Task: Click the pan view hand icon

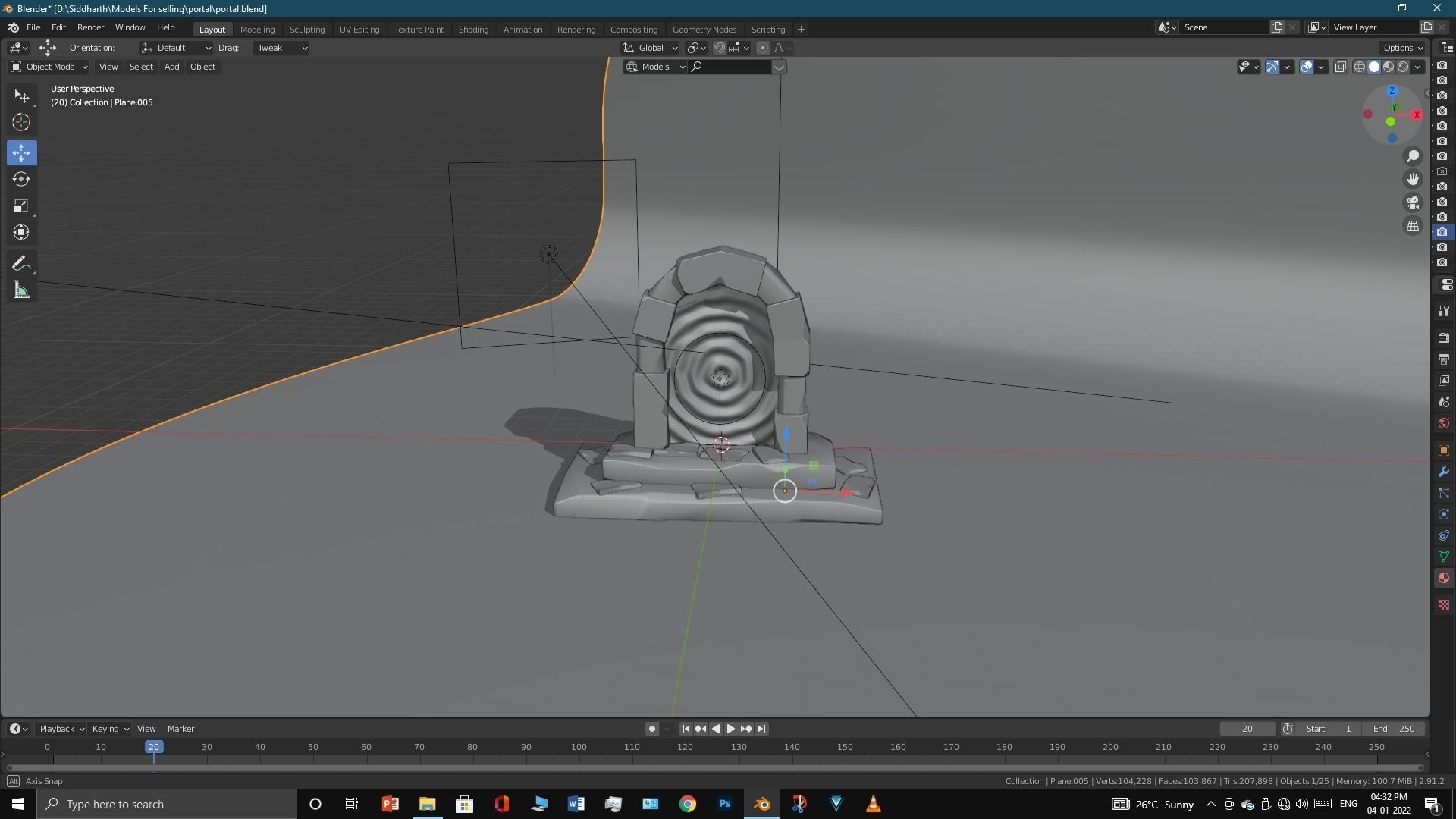Action: pos(1413,179)
